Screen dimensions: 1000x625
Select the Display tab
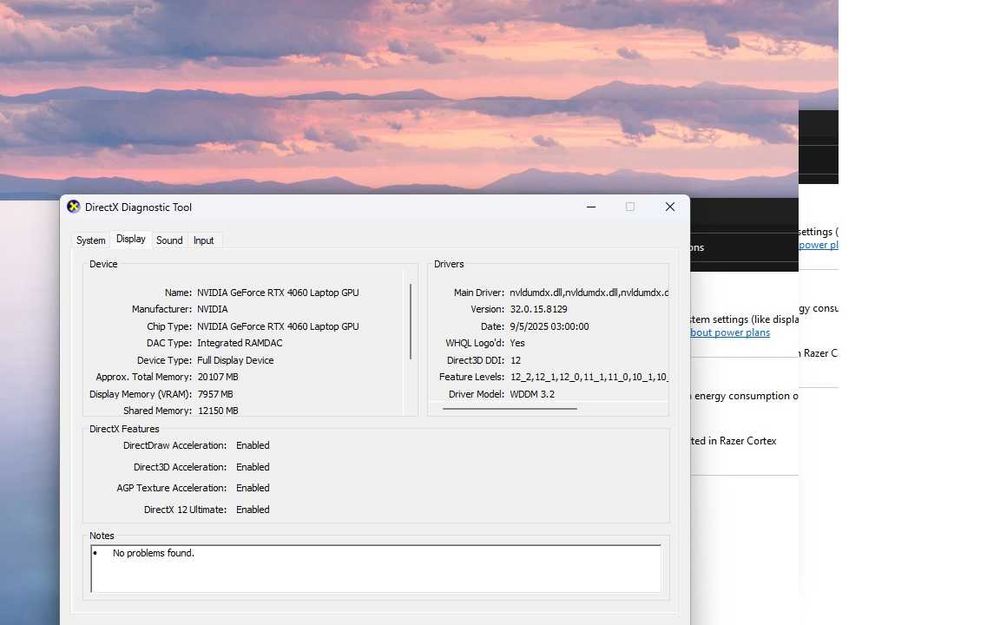click(x=131, y=239)
